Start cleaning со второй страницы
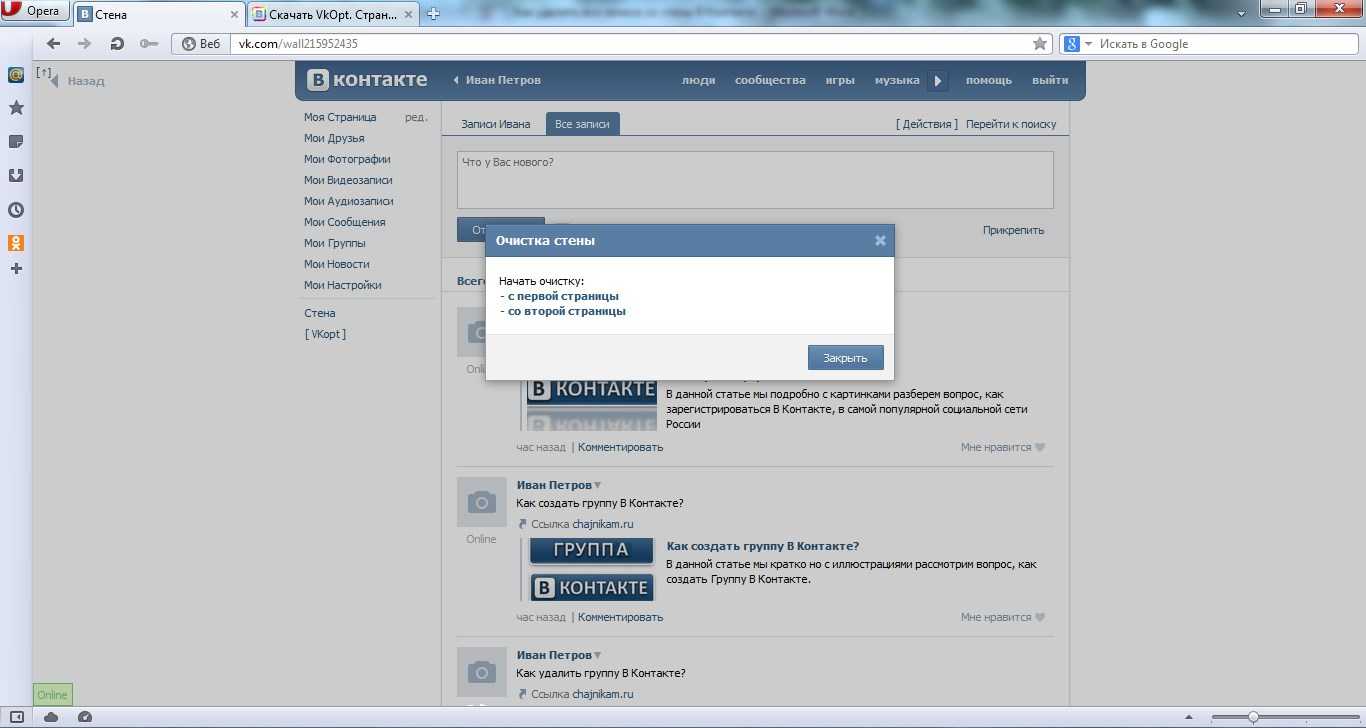 tap(567, 311)
